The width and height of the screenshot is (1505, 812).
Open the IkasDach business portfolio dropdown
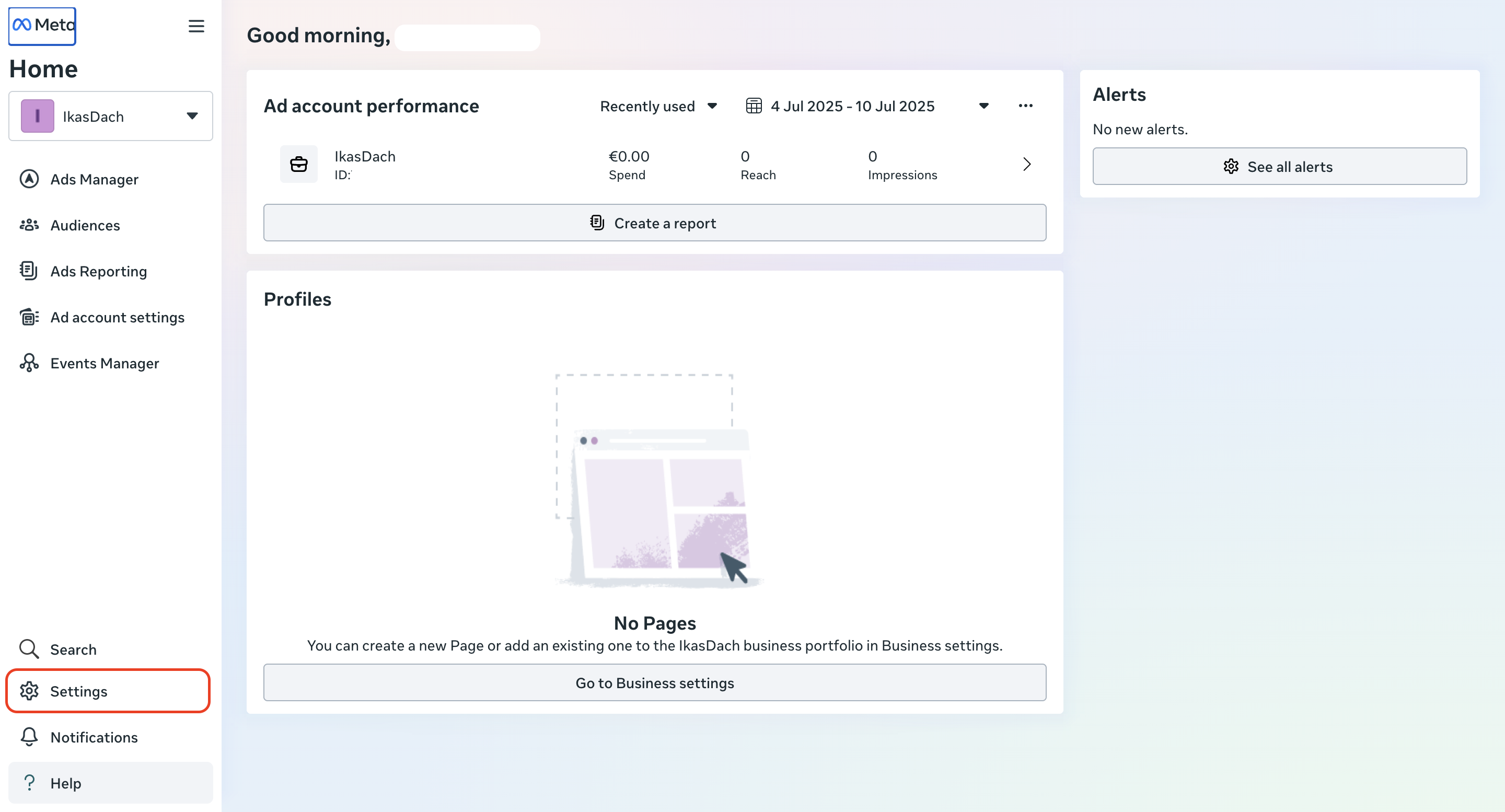111,115
